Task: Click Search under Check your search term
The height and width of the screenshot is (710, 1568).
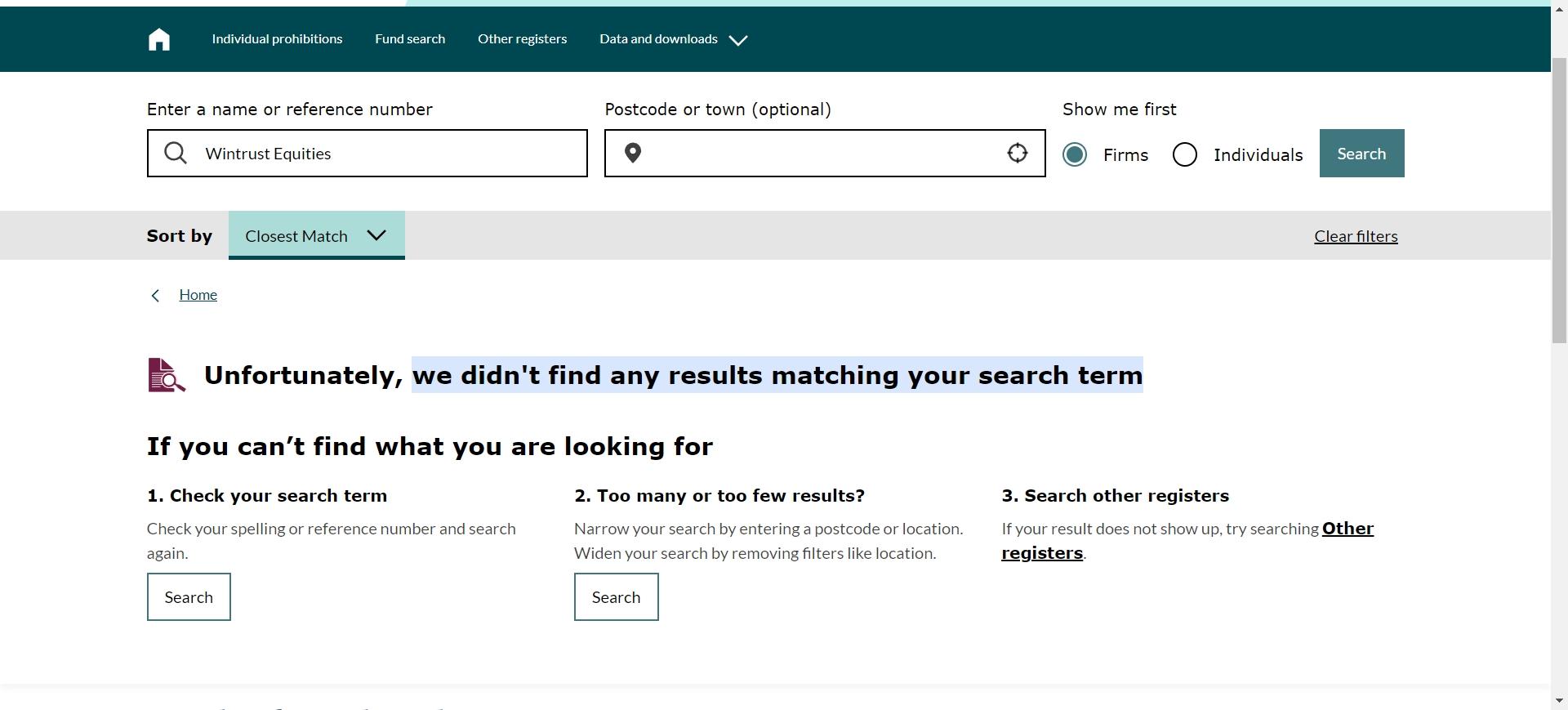Action: (189, 597)
